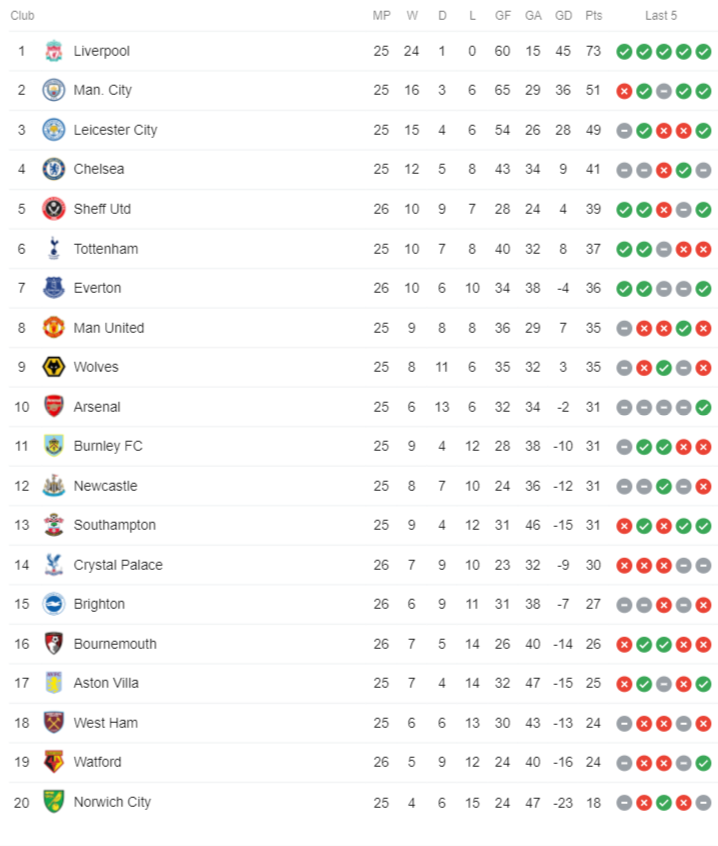718x846 pixels.
Task: Click Watford's green win result icon
Action: [x=703, y=763]
